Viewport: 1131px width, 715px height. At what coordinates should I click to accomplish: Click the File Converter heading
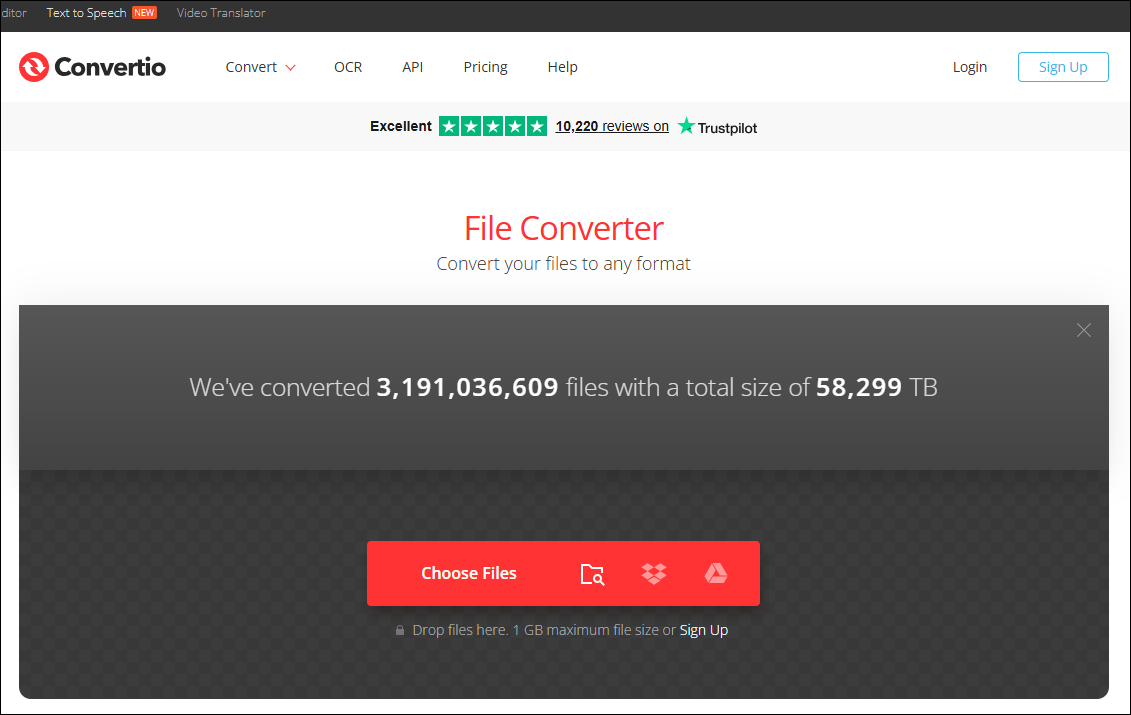pos(563,228)
